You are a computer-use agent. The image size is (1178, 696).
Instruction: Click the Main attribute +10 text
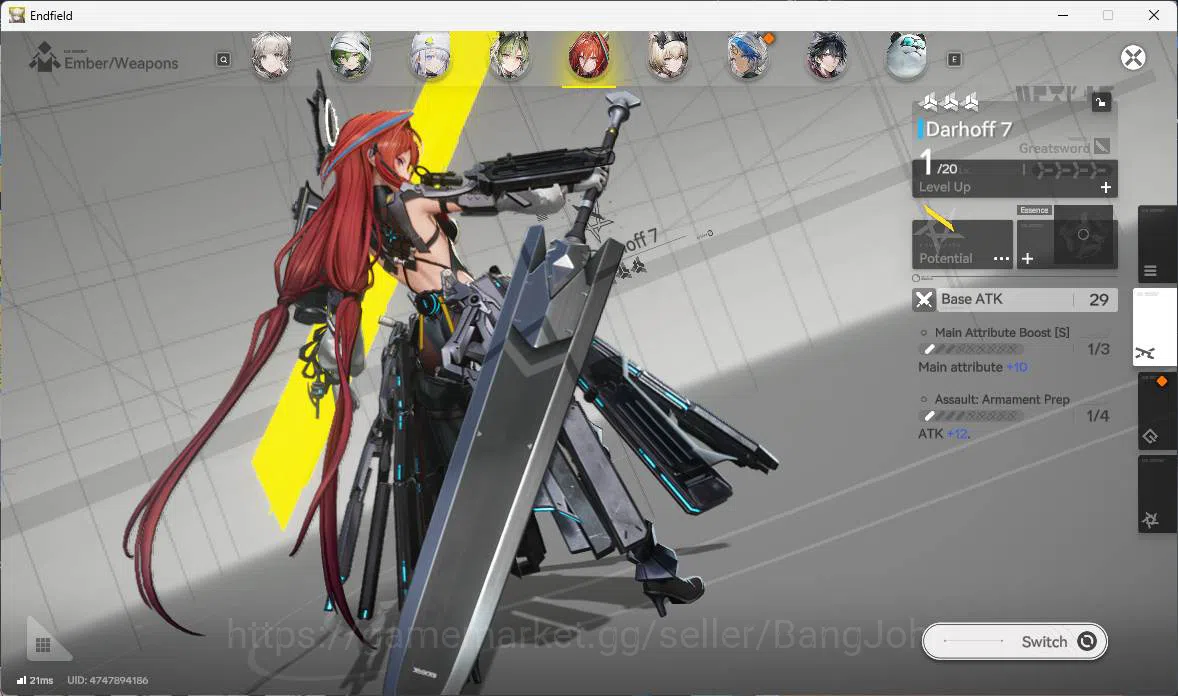pyautogui.click(x=972, y=367)
